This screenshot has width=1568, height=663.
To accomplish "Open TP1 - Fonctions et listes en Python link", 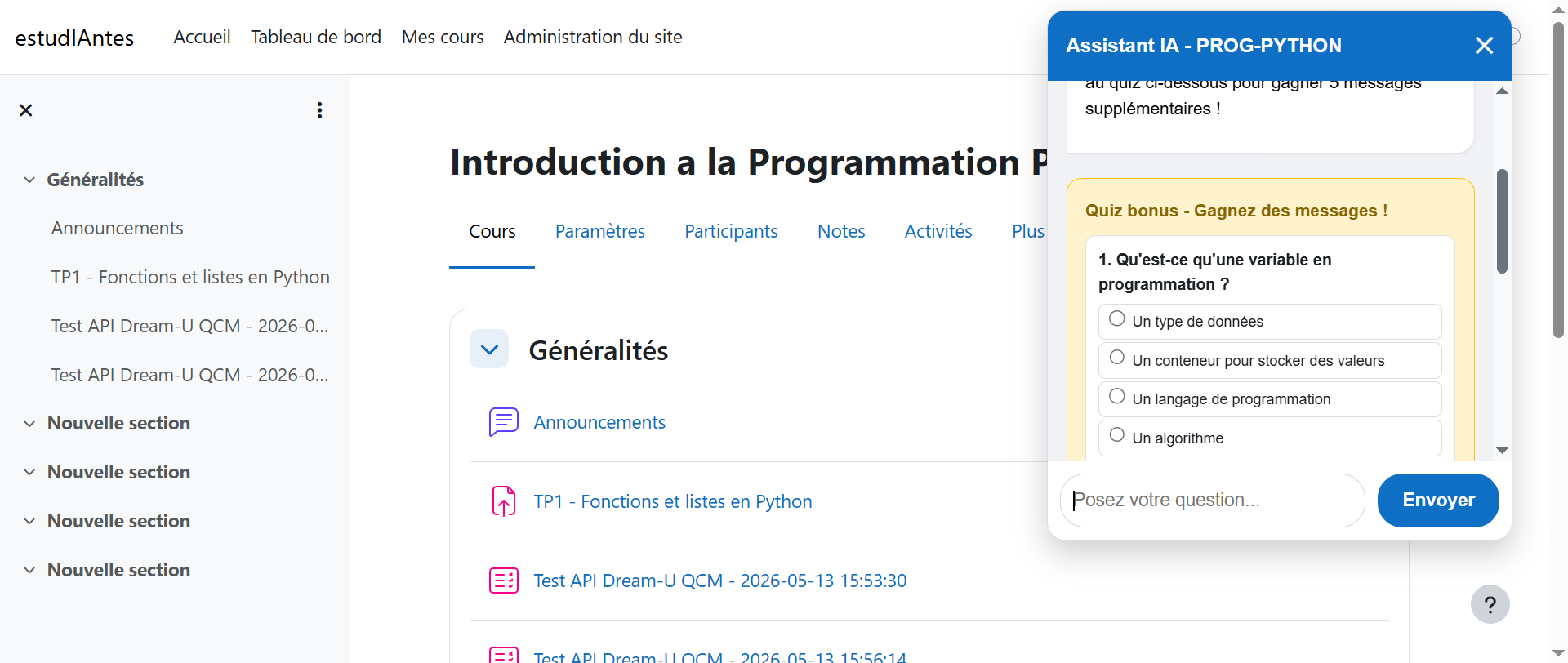I will pyautogui.click(x=673, y=501).
